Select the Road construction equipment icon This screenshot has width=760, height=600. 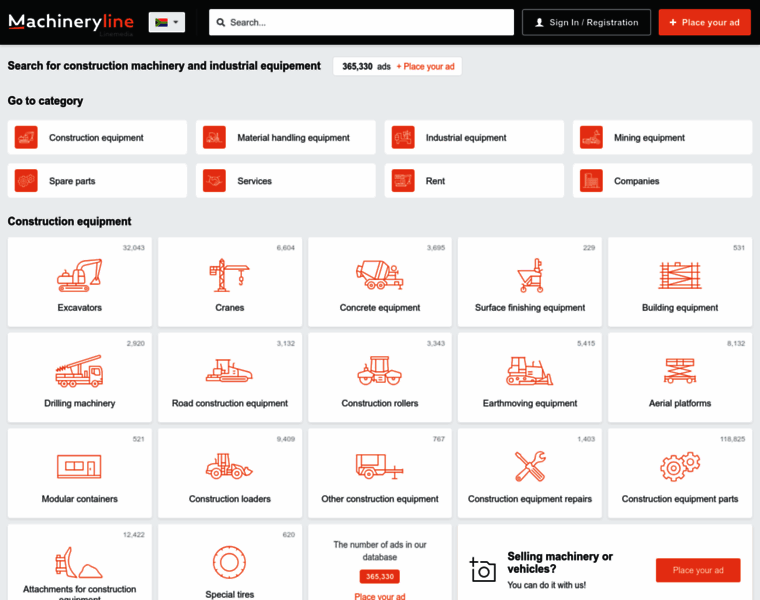pyautogui.click(x=229, y=371)
